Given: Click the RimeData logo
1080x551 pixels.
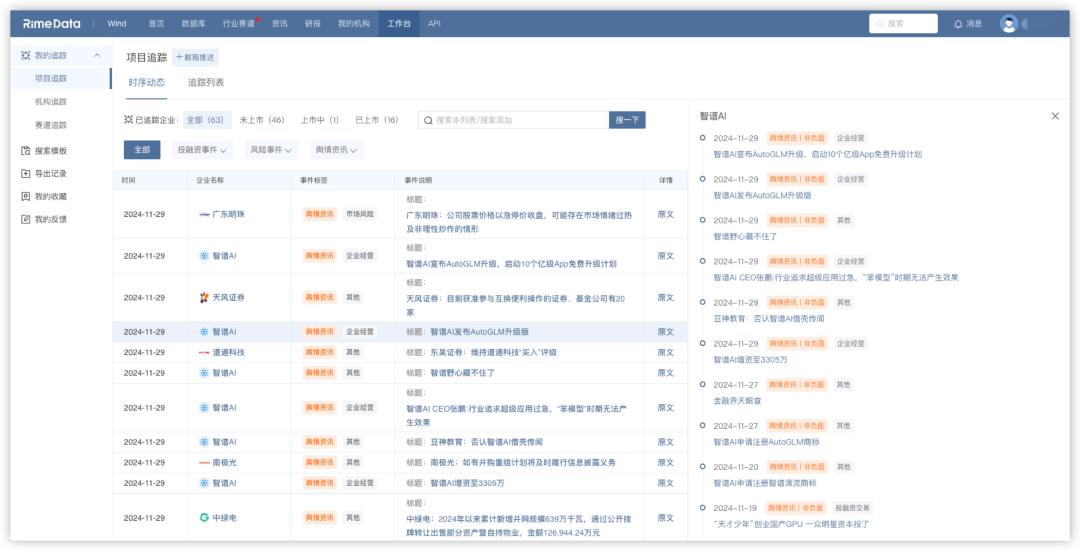Looking at the screenshot, I should [51, 23].
